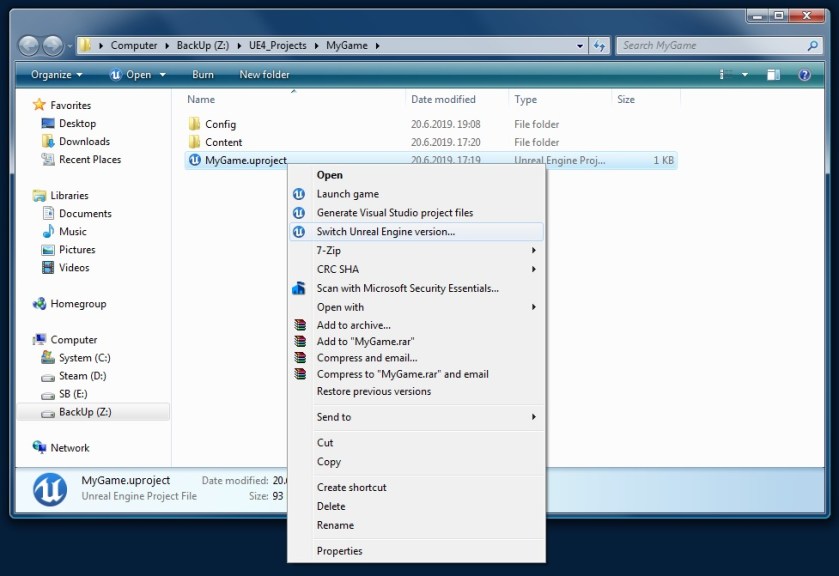Click the Help question mark icon
Viewport: 839px width, 576px height.
click(x=804, y=75)
